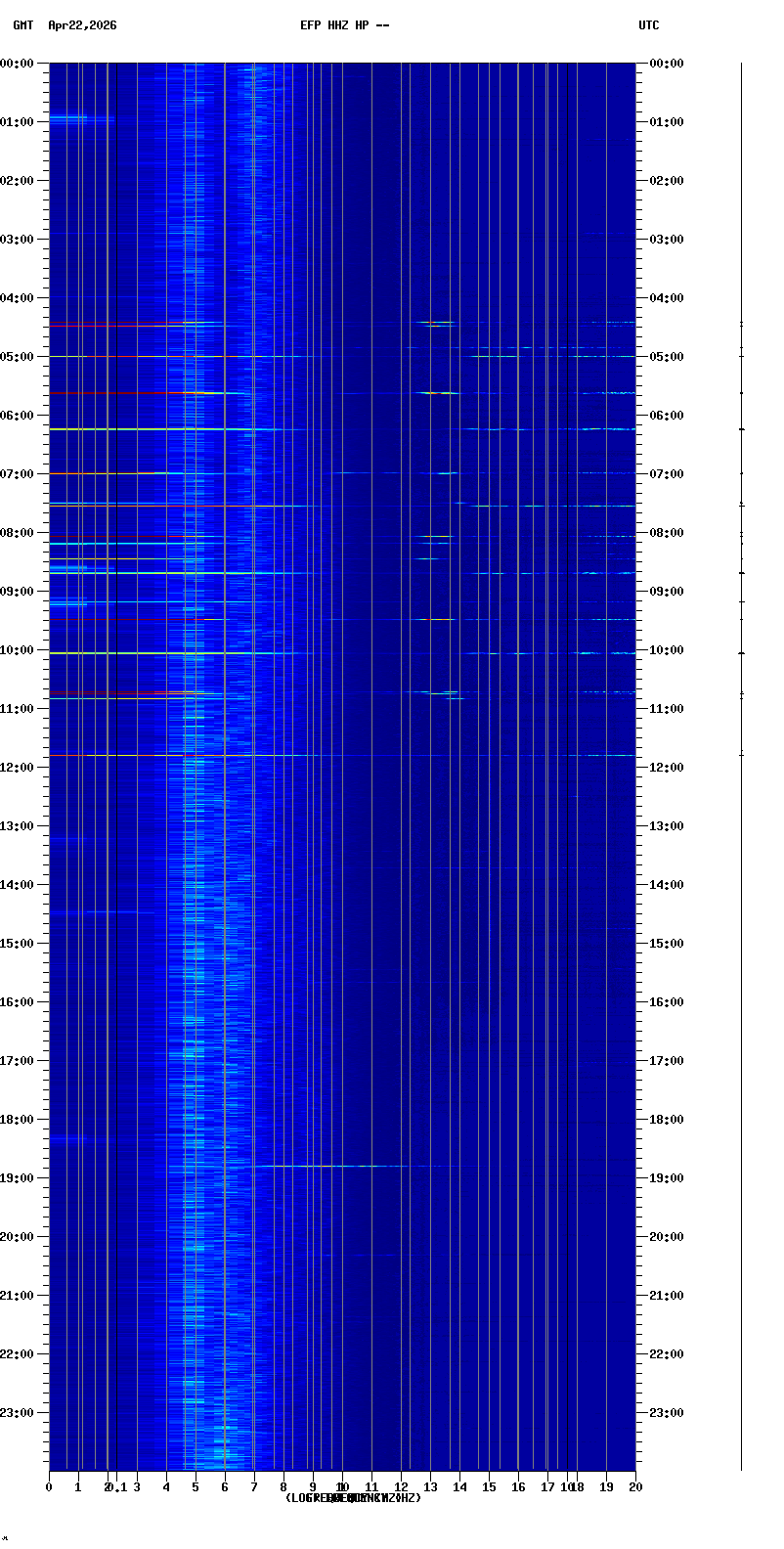784x1549 pixels.
Task: Select the 23:00 label on left axis
Action: click(x=19, y=1413)
